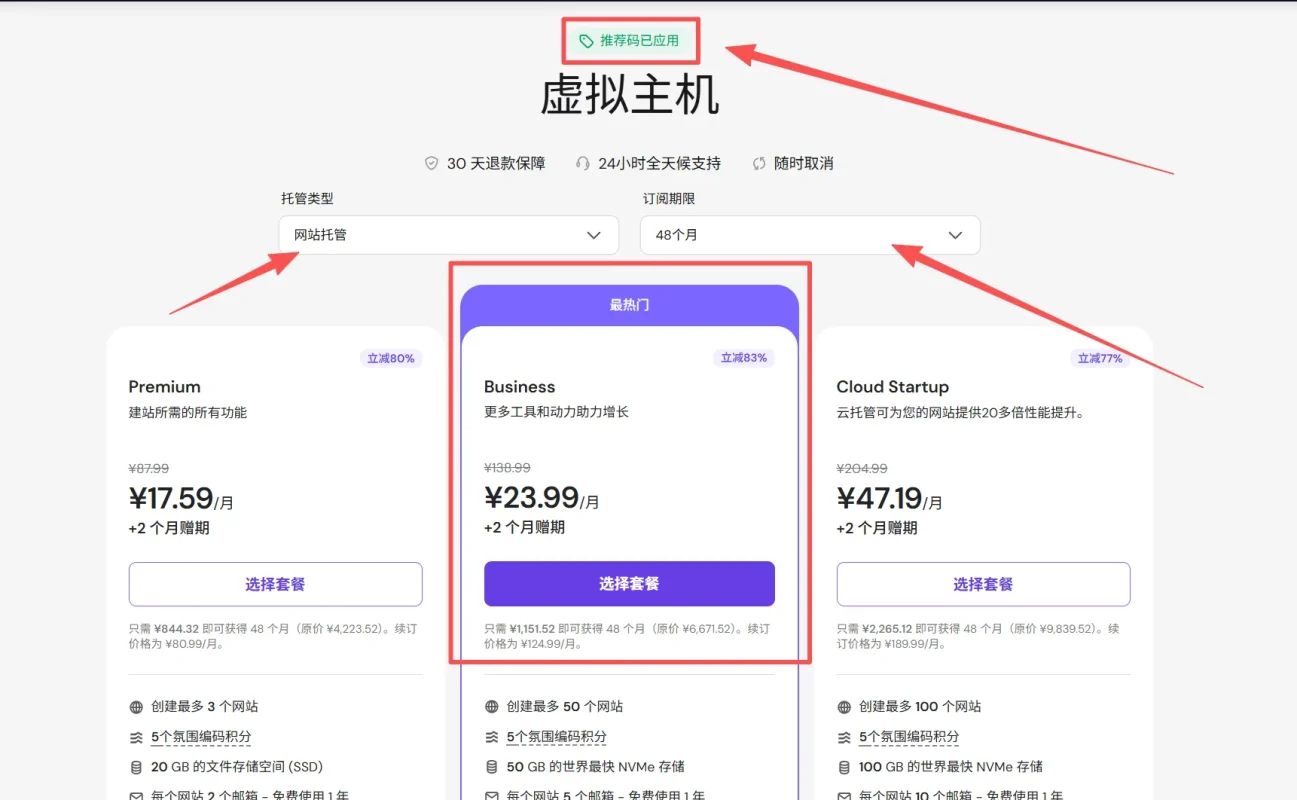The height and width of the screenshot is (800, 1297).
Task: Choose the Cloud Startup plan with 选择套餐
Action: tap(983, 584)
